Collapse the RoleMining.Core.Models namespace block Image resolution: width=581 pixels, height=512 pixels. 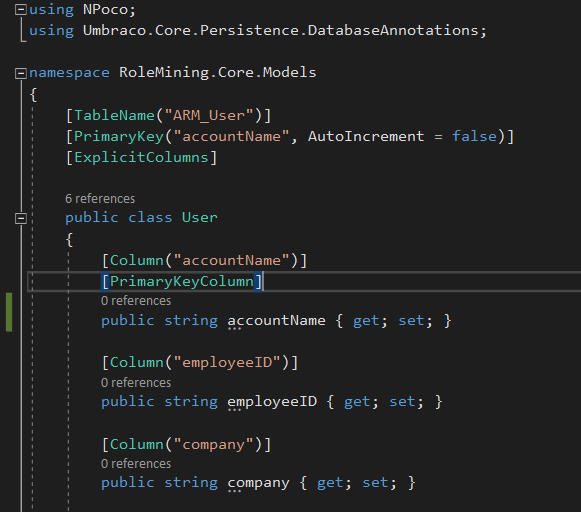21,73
